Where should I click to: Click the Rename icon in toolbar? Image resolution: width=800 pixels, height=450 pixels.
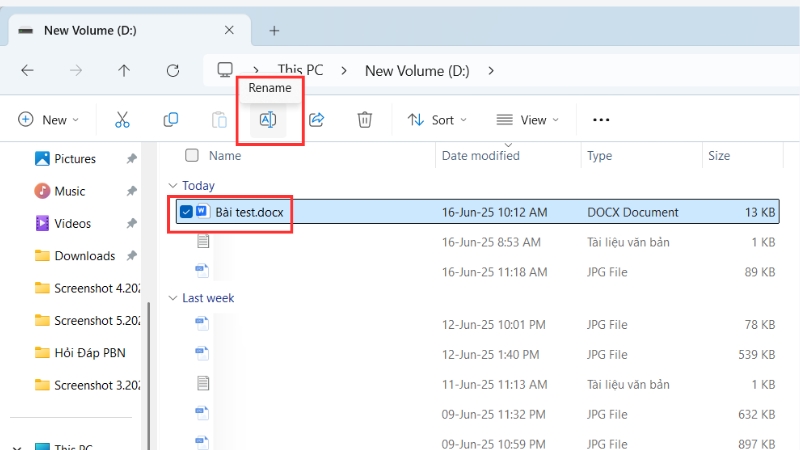point(268,120)
